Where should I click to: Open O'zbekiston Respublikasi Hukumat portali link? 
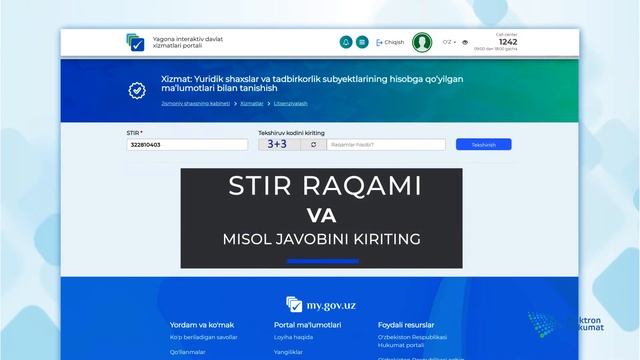click(412, 341)
